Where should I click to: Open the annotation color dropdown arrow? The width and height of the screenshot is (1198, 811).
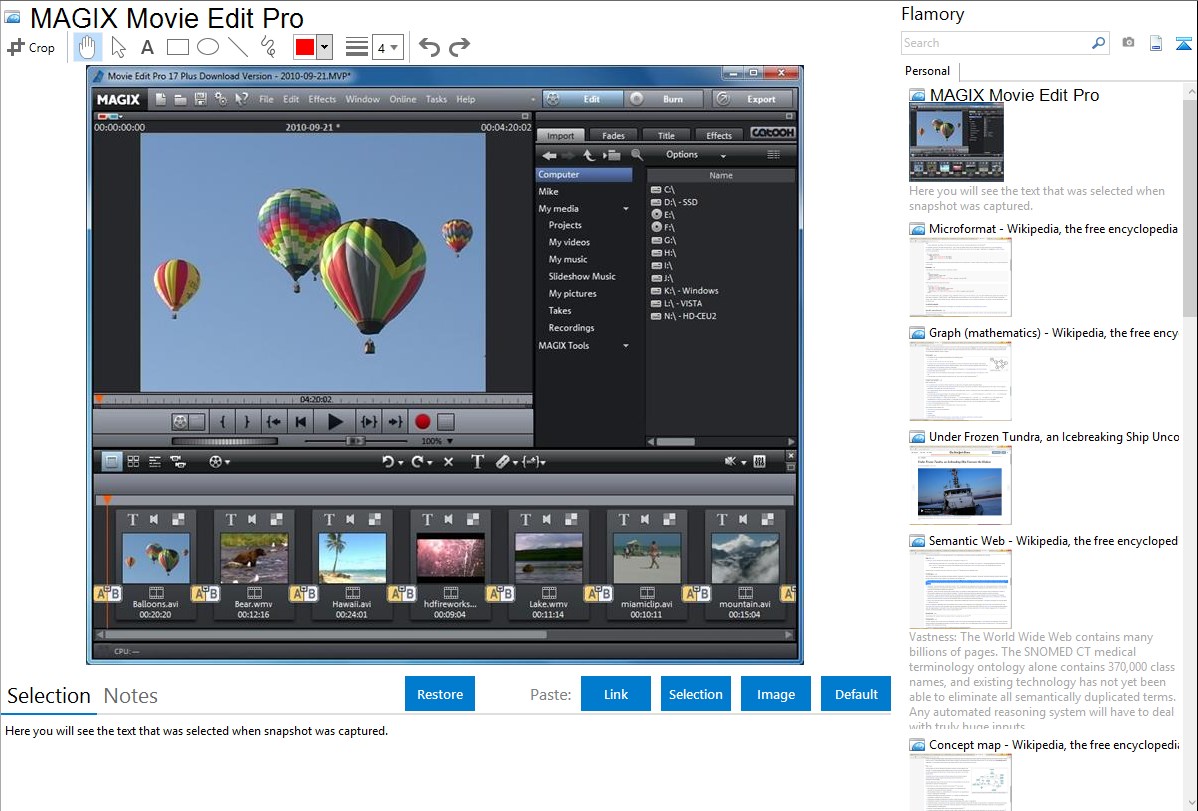pos(324,47)
